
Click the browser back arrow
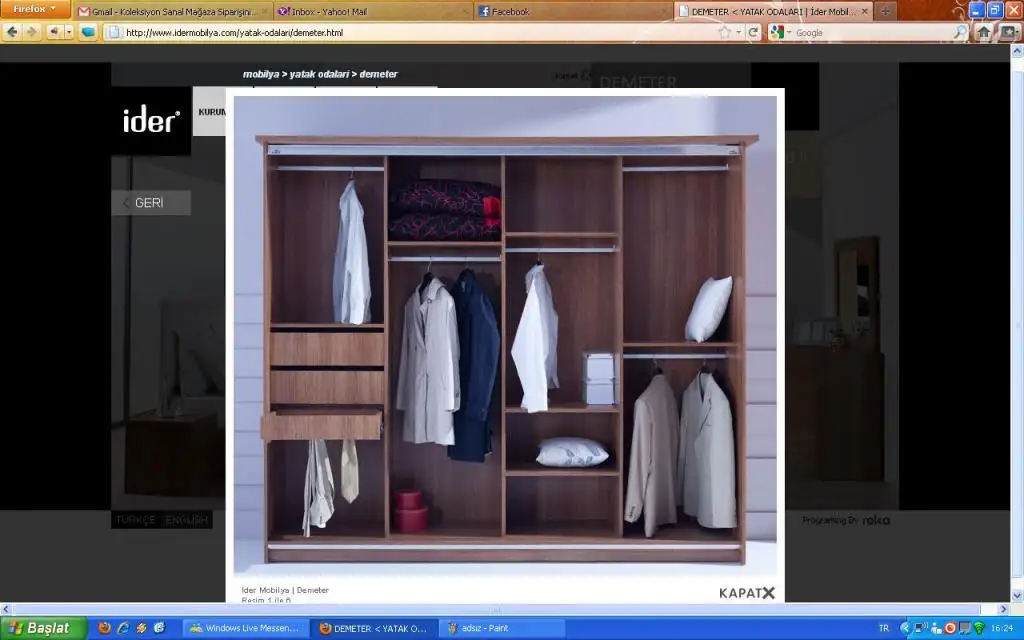[12, 32]
